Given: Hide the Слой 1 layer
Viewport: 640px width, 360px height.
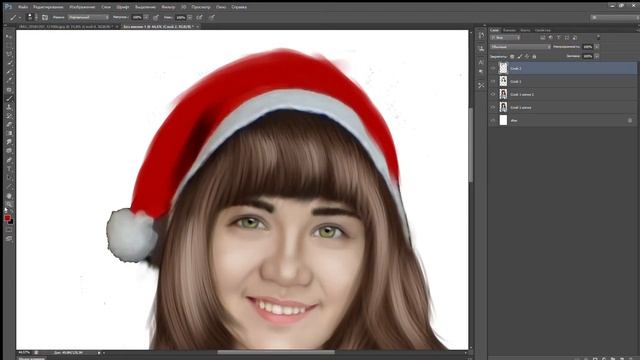Looking at the screenshot, I should (493, 81).
